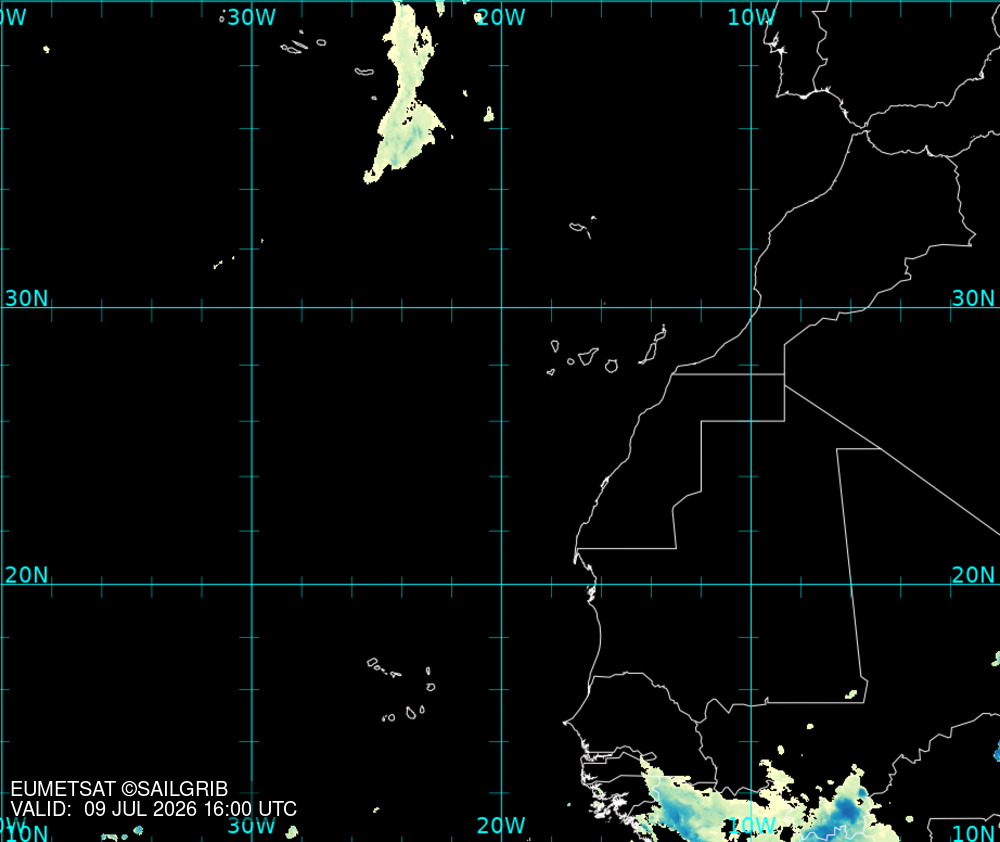Click the 30W longitude label at top

pos(251,17)
